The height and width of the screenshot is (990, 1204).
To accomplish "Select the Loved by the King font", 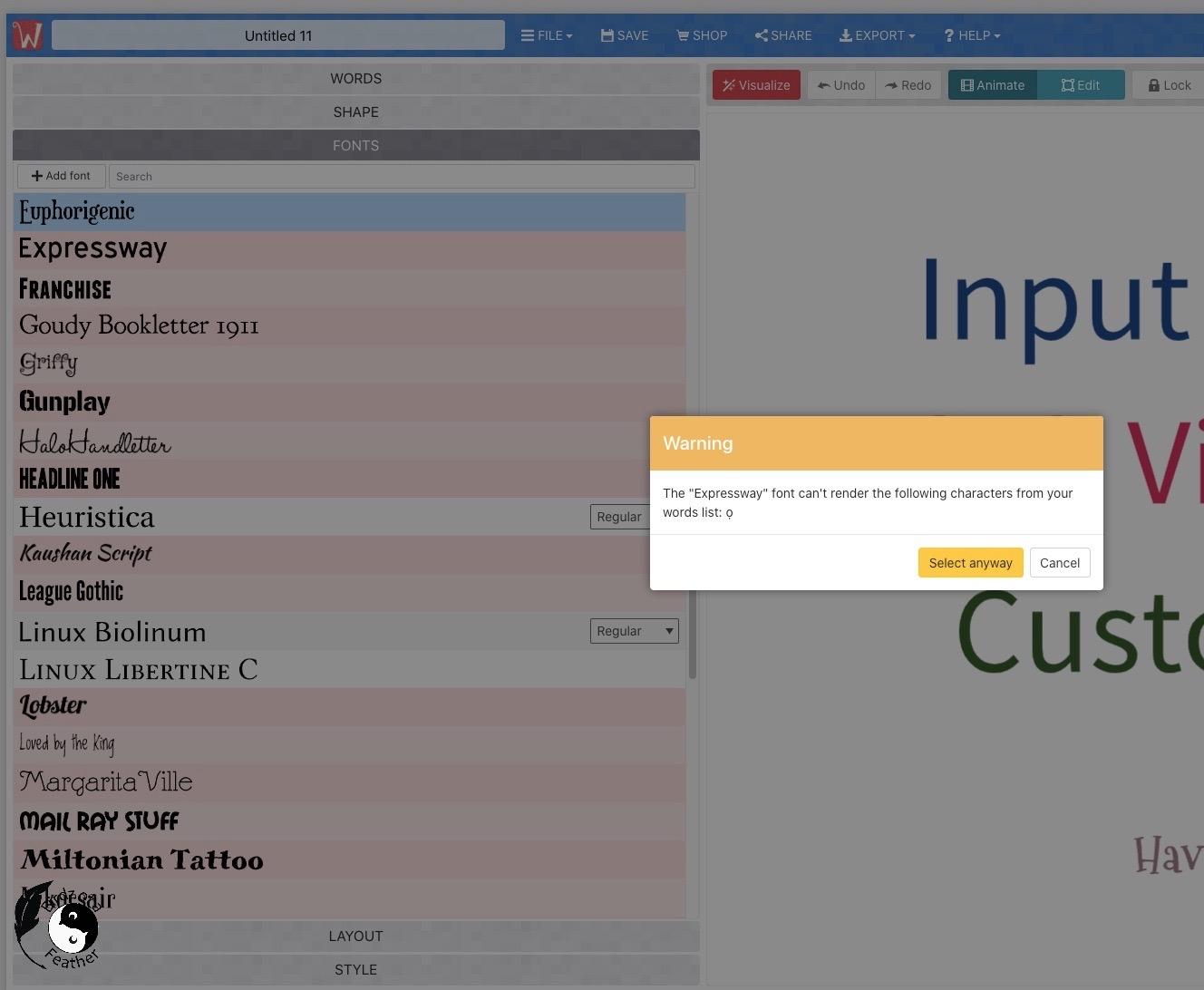I will tap(349, 745).
